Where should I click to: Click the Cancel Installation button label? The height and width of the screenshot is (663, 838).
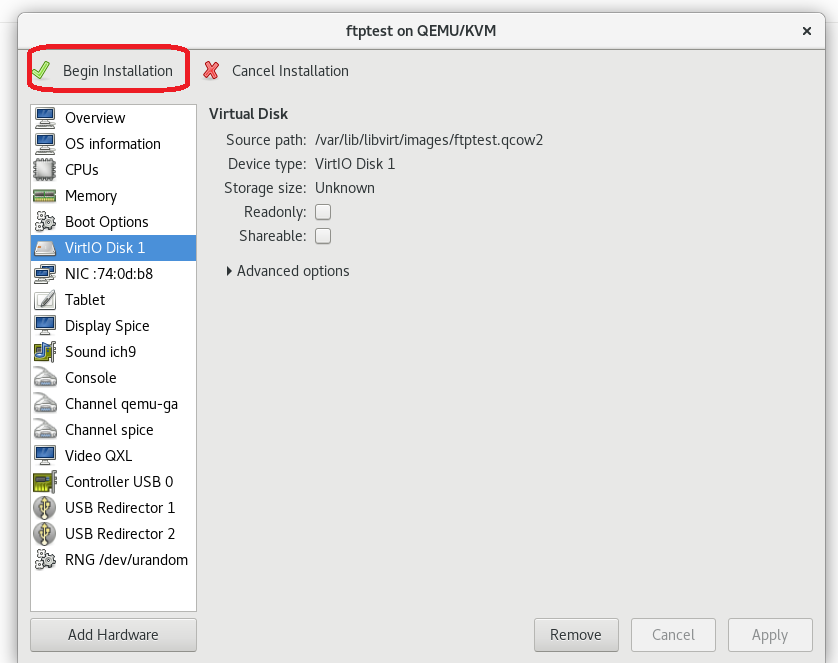(x=290, y=71)
